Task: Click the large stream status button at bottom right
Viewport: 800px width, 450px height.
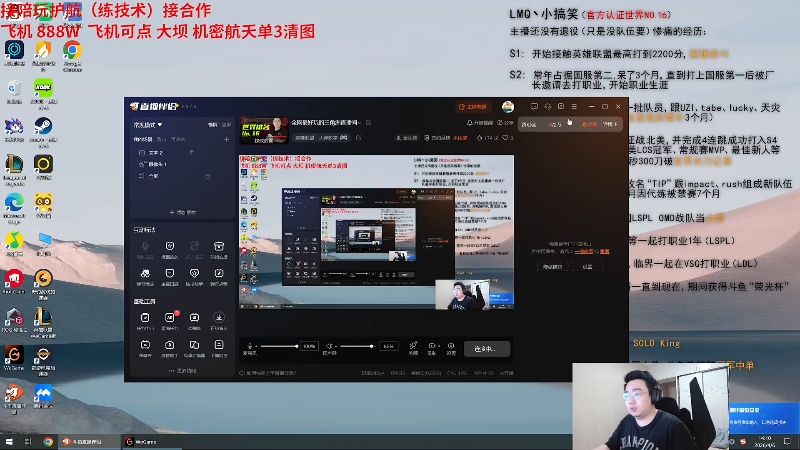Action: pos(487,349)
